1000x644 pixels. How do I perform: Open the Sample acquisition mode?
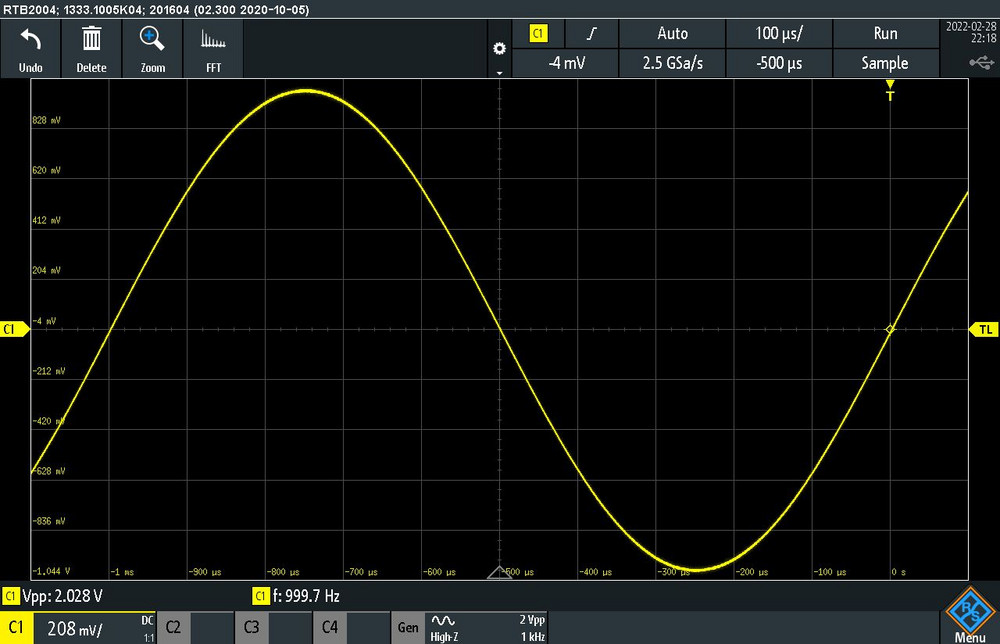(885, 63)
